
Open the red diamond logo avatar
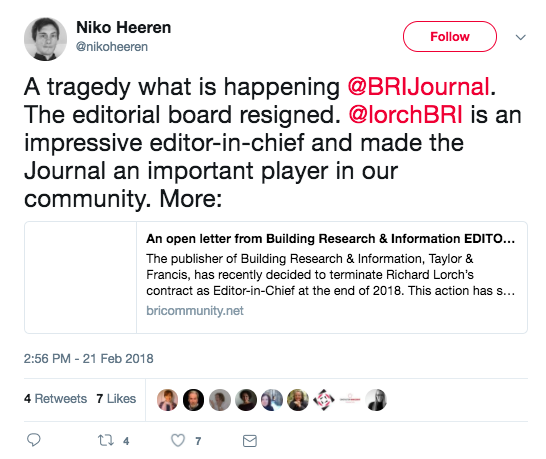pyautogui.click(x=324, y=400)
